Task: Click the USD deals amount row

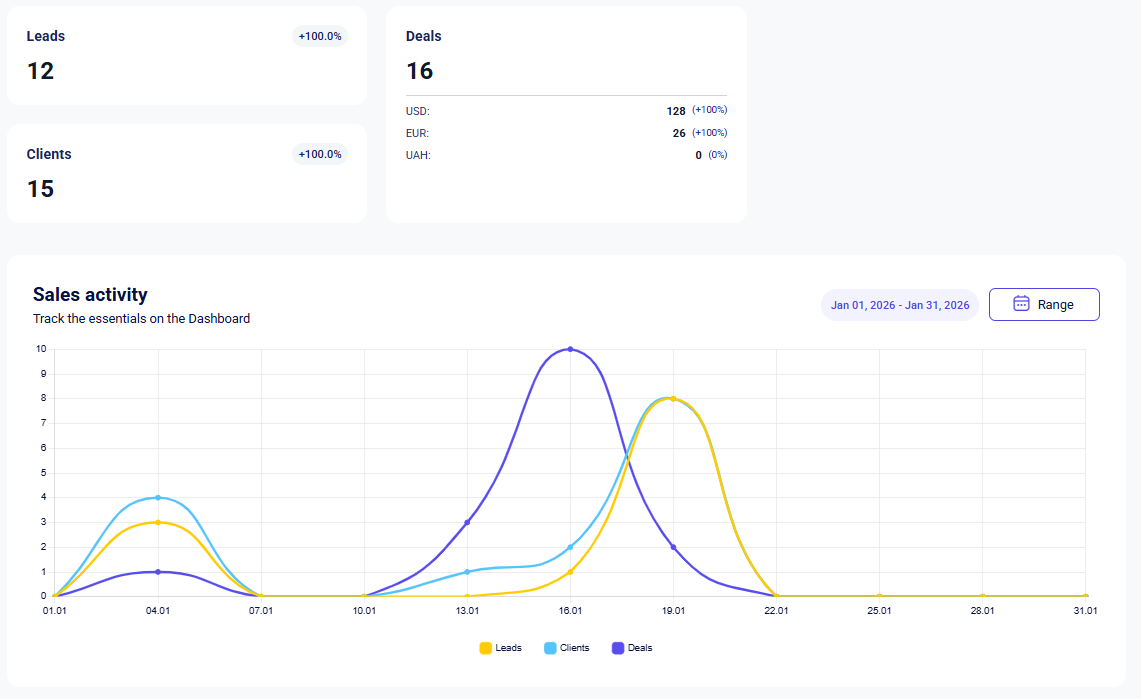Action: [565, 111]
